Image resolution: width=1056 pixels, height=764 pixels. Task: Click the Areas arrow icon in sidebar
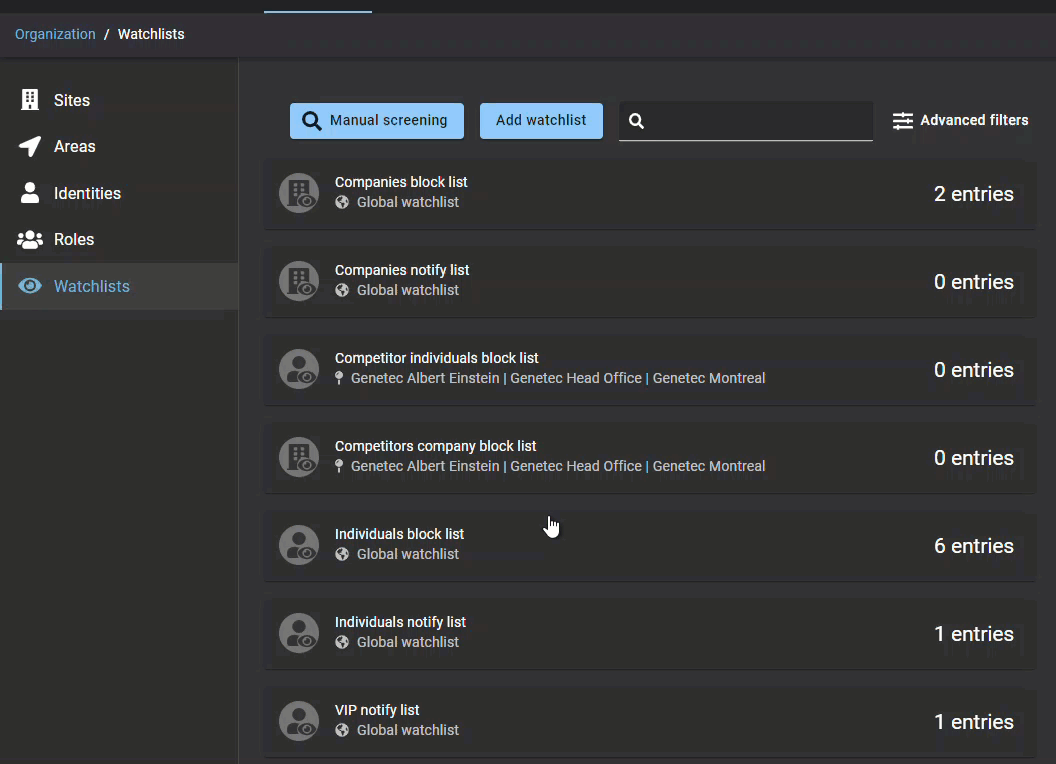click(30, 146)
